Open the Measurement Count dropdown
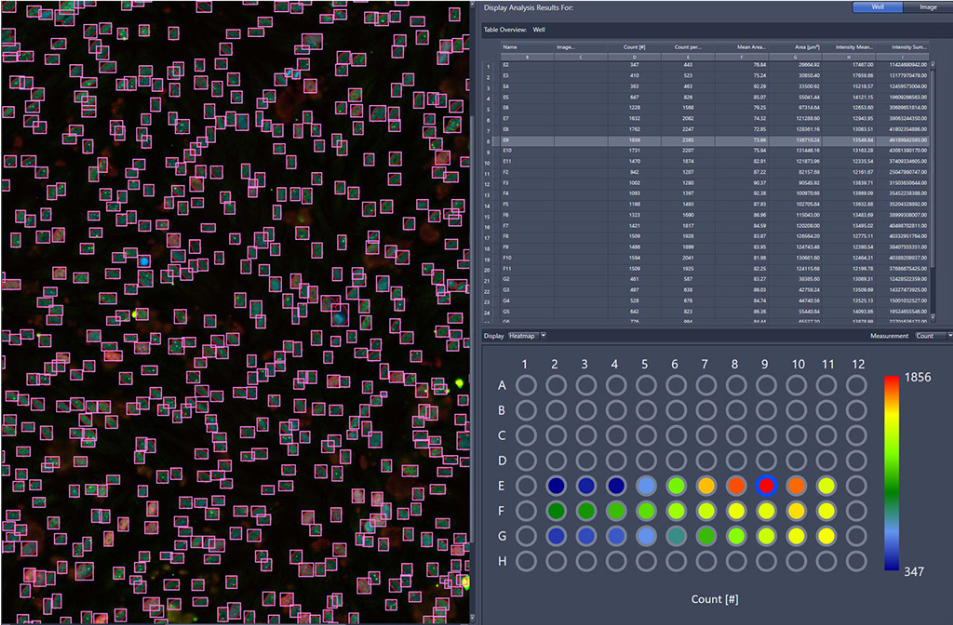Screen dimensions: 953x625 pos(934,336)
